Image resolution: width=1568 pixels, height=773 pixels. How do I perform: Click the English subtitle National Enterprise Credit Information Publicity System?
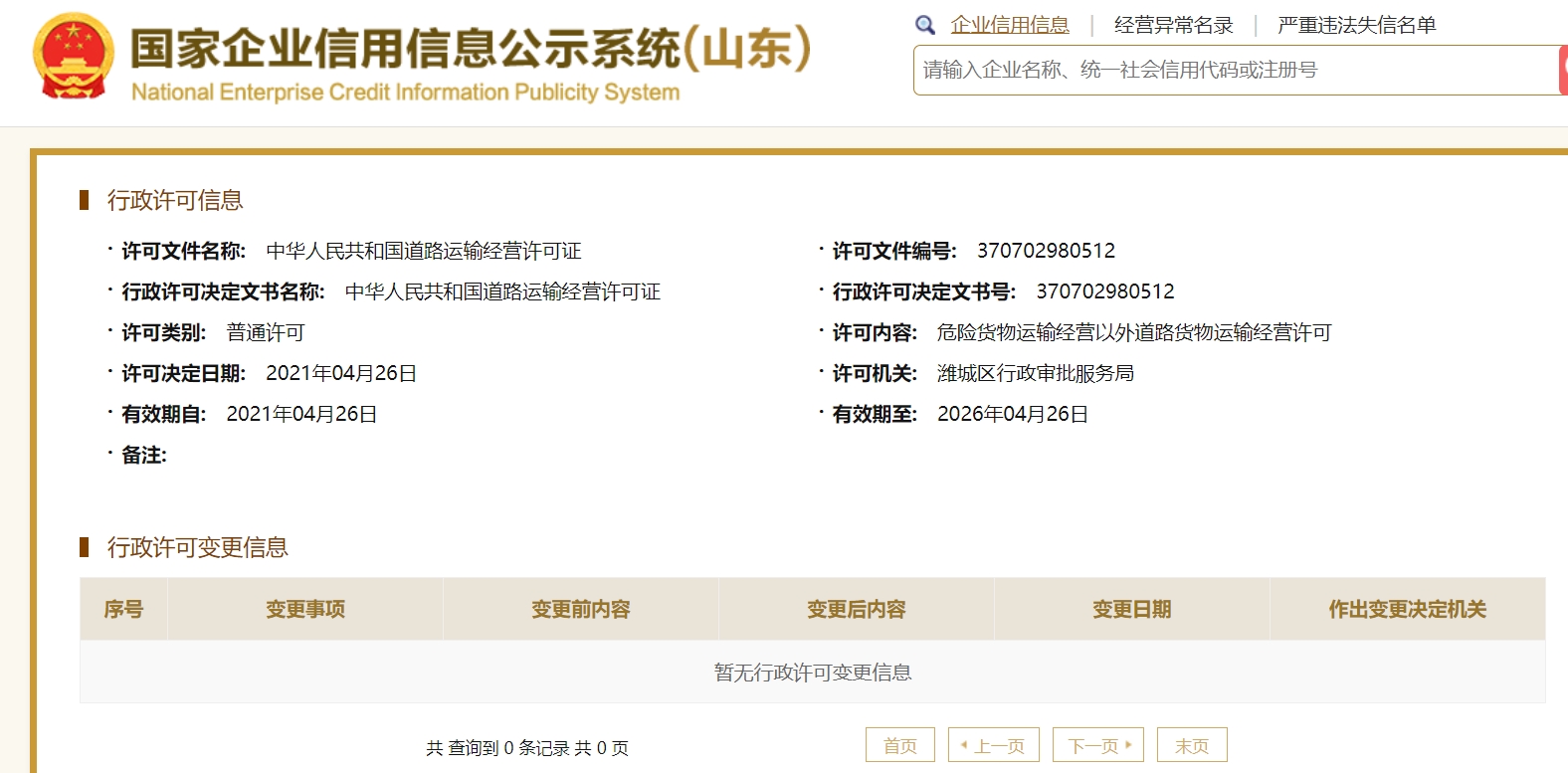[406, 93]
